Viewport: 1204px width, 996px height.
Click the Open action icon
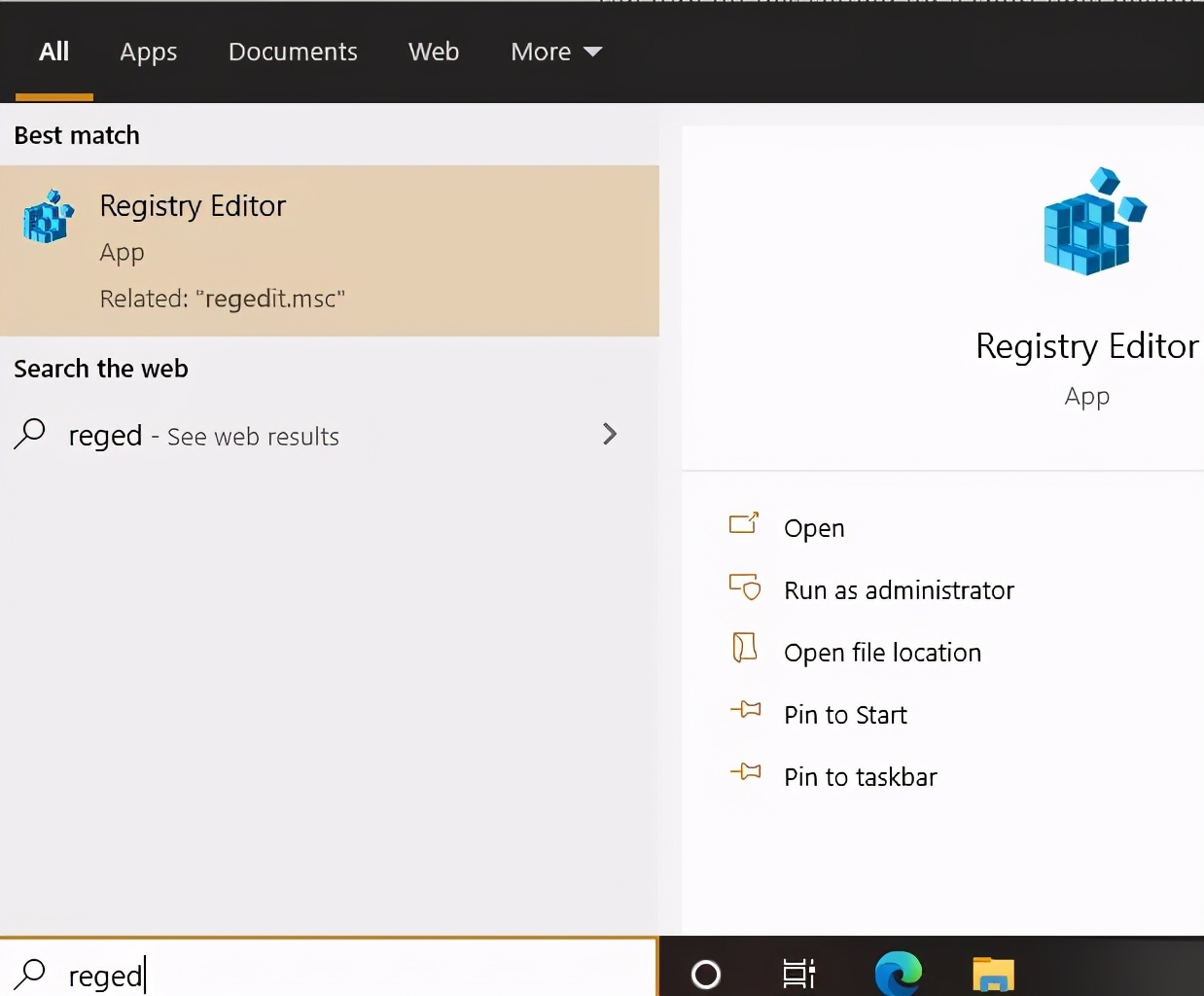[x=744, y=525]
